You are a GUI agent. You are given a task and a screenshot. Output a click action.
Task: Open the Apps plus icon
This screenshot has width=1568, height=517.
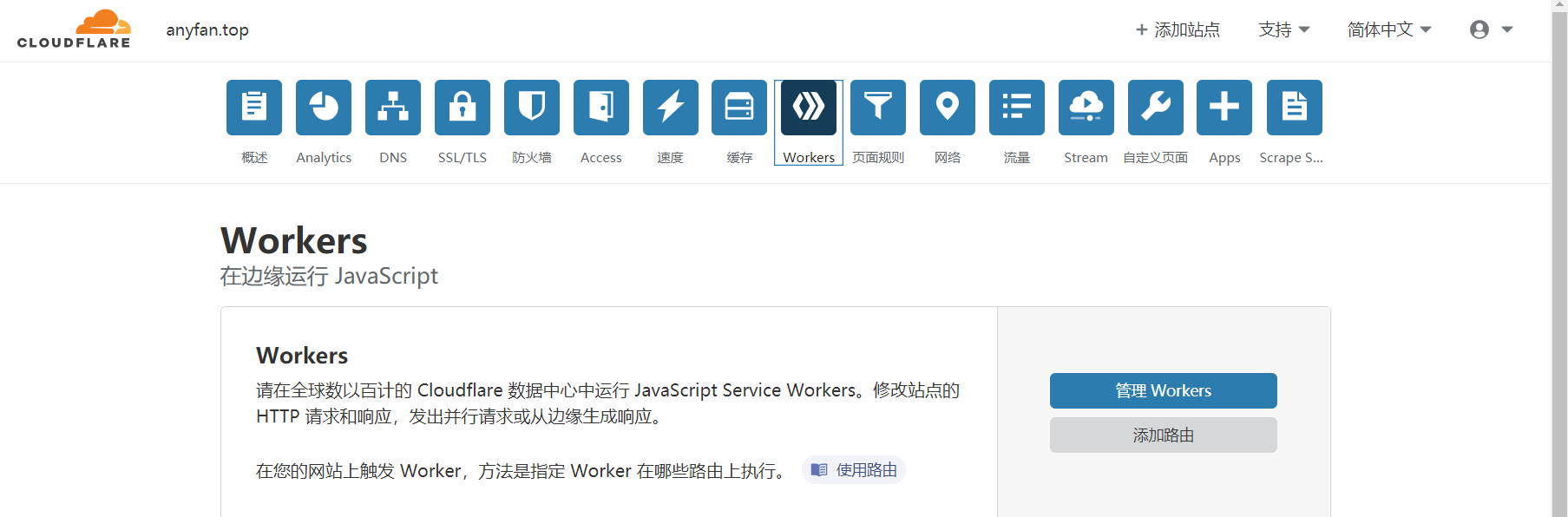click(1224, 108)
